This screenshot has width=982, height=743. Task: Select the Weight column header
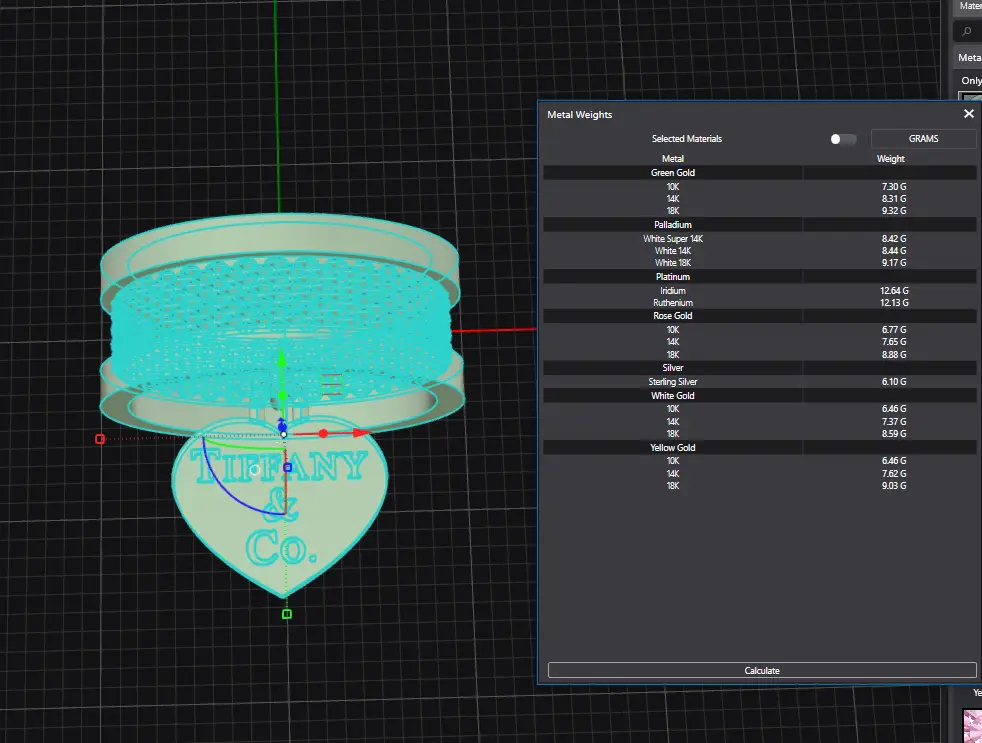(891, 158)
